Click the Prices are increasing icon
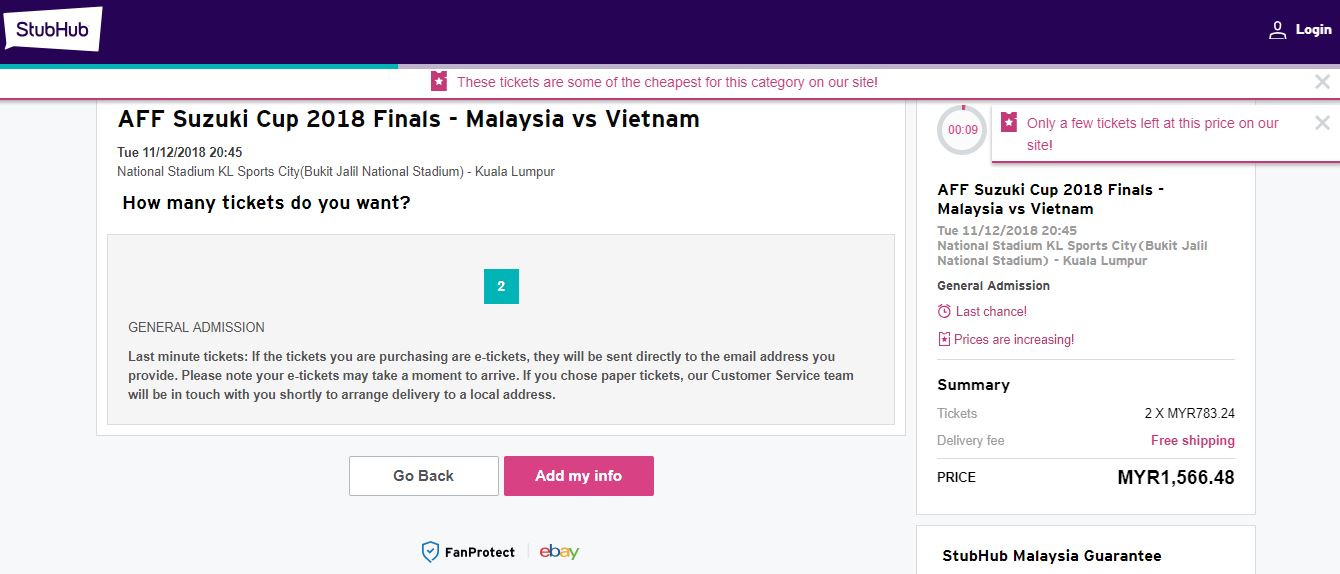This screenshot has width=1340, height=574. 944,340
